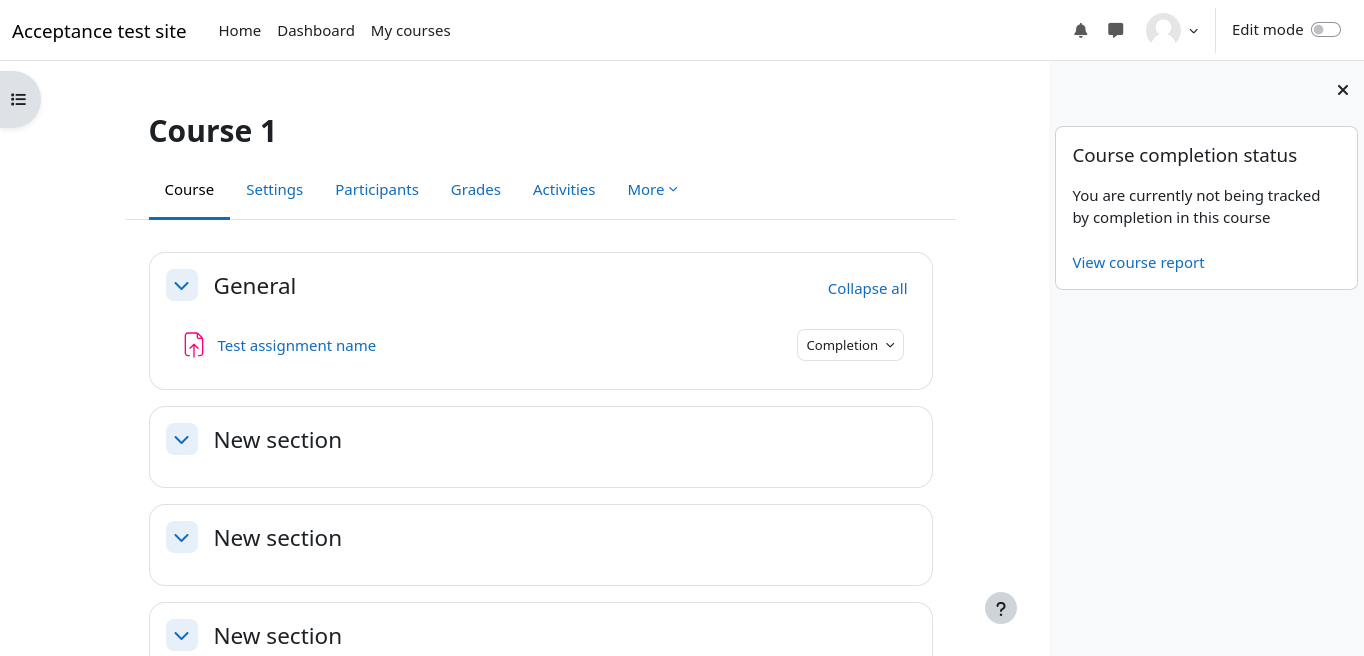Open the messaging drawer chat icon
1364x656 pixels.
1116,31
